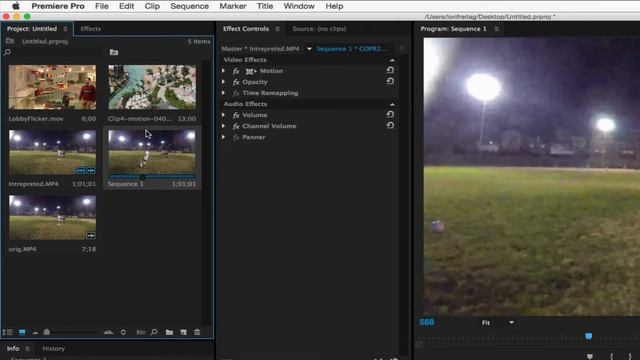
Task: Click the Clear trash icon
Action: click(x=197, y=332)
